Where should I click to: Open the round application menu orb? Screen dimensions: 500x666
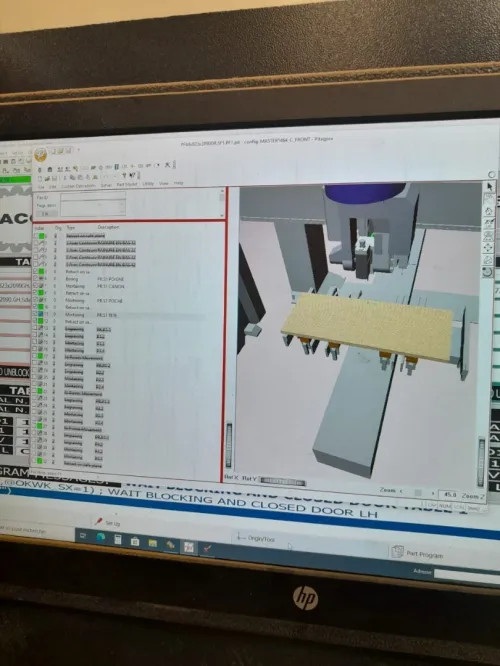click(40, 155)
